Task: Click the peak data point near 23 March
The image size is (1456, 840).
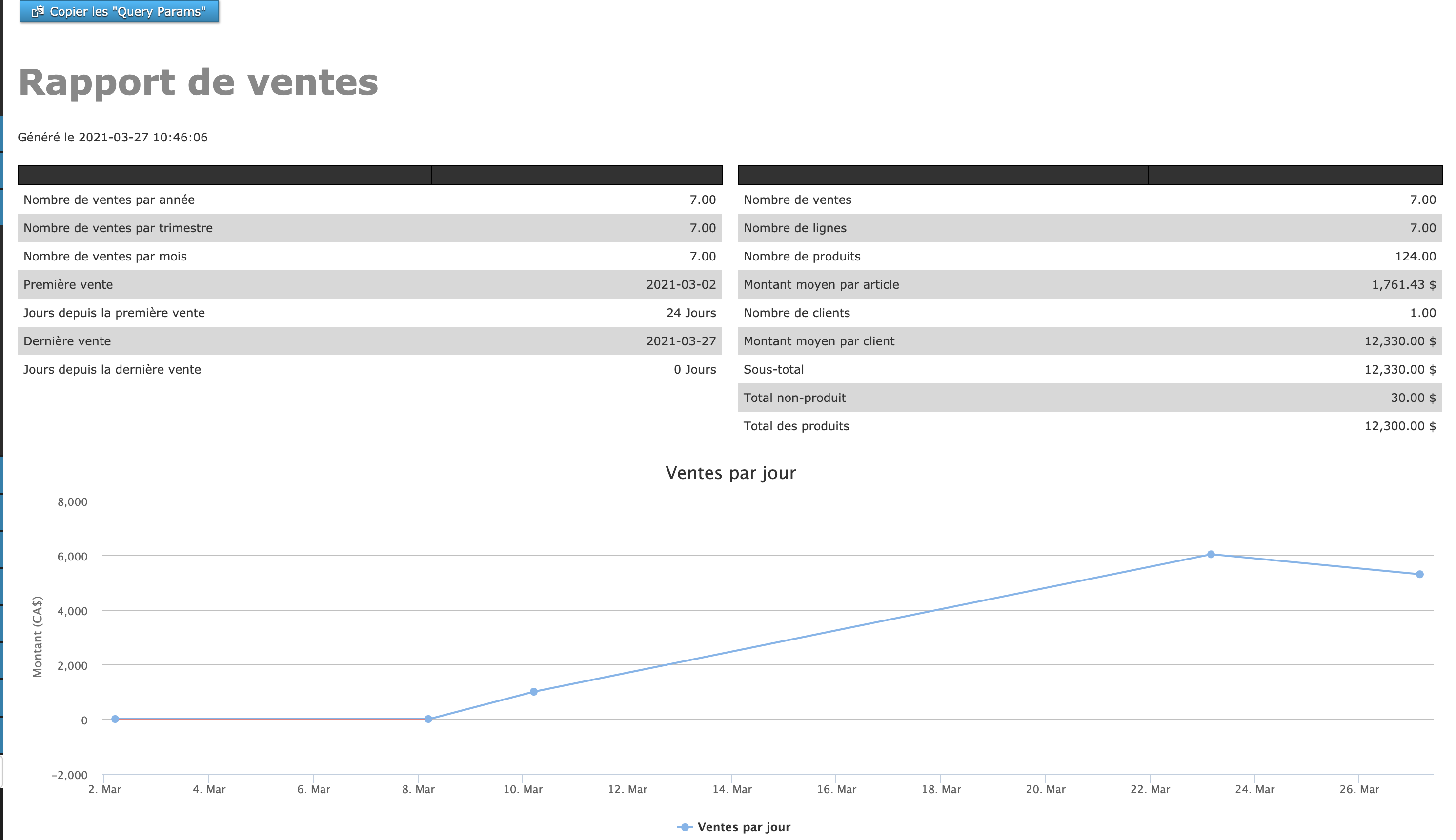Action: (1211, 554)
